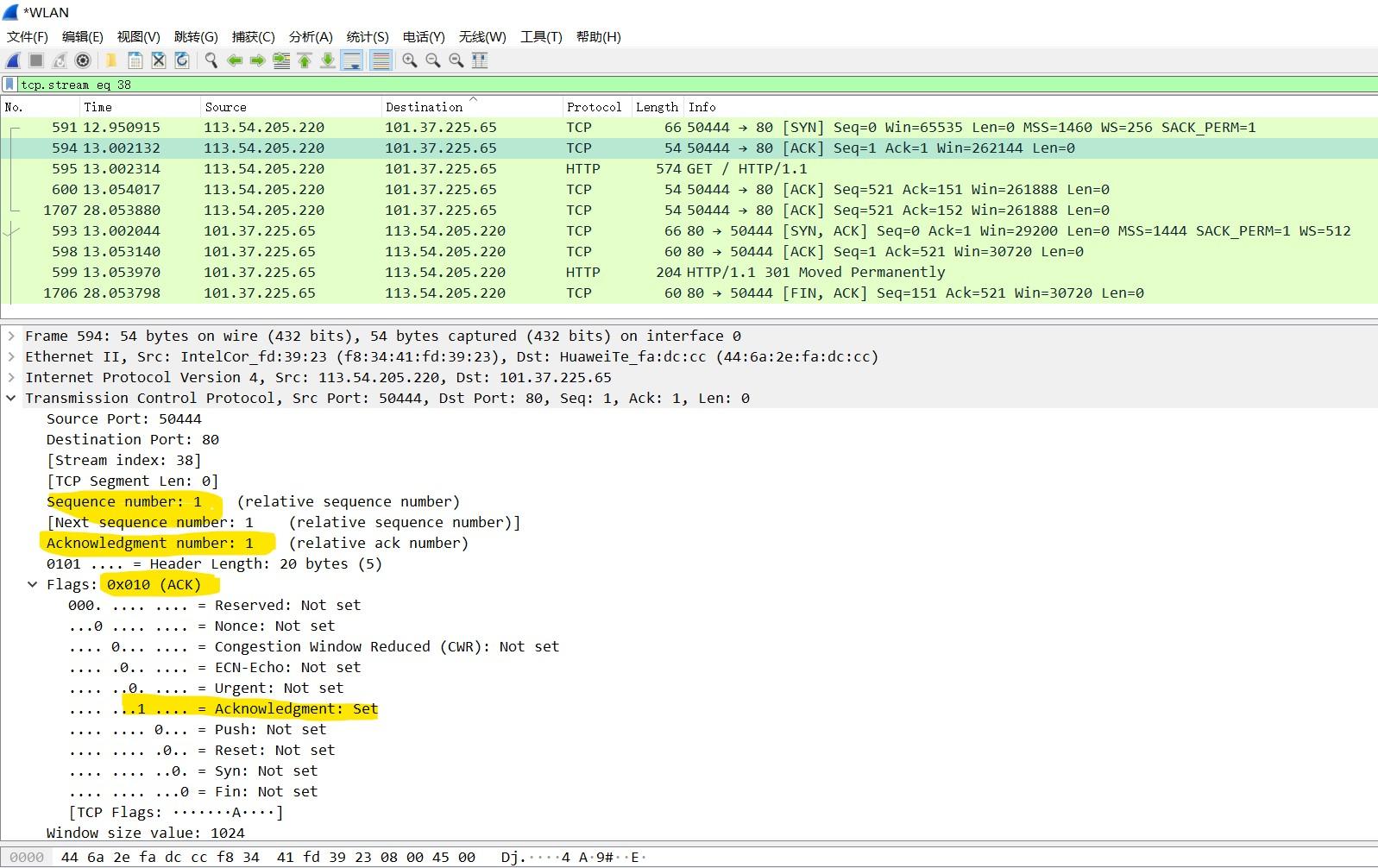
Task: Click the display filter bookmark button
Action: coord(9,85)
